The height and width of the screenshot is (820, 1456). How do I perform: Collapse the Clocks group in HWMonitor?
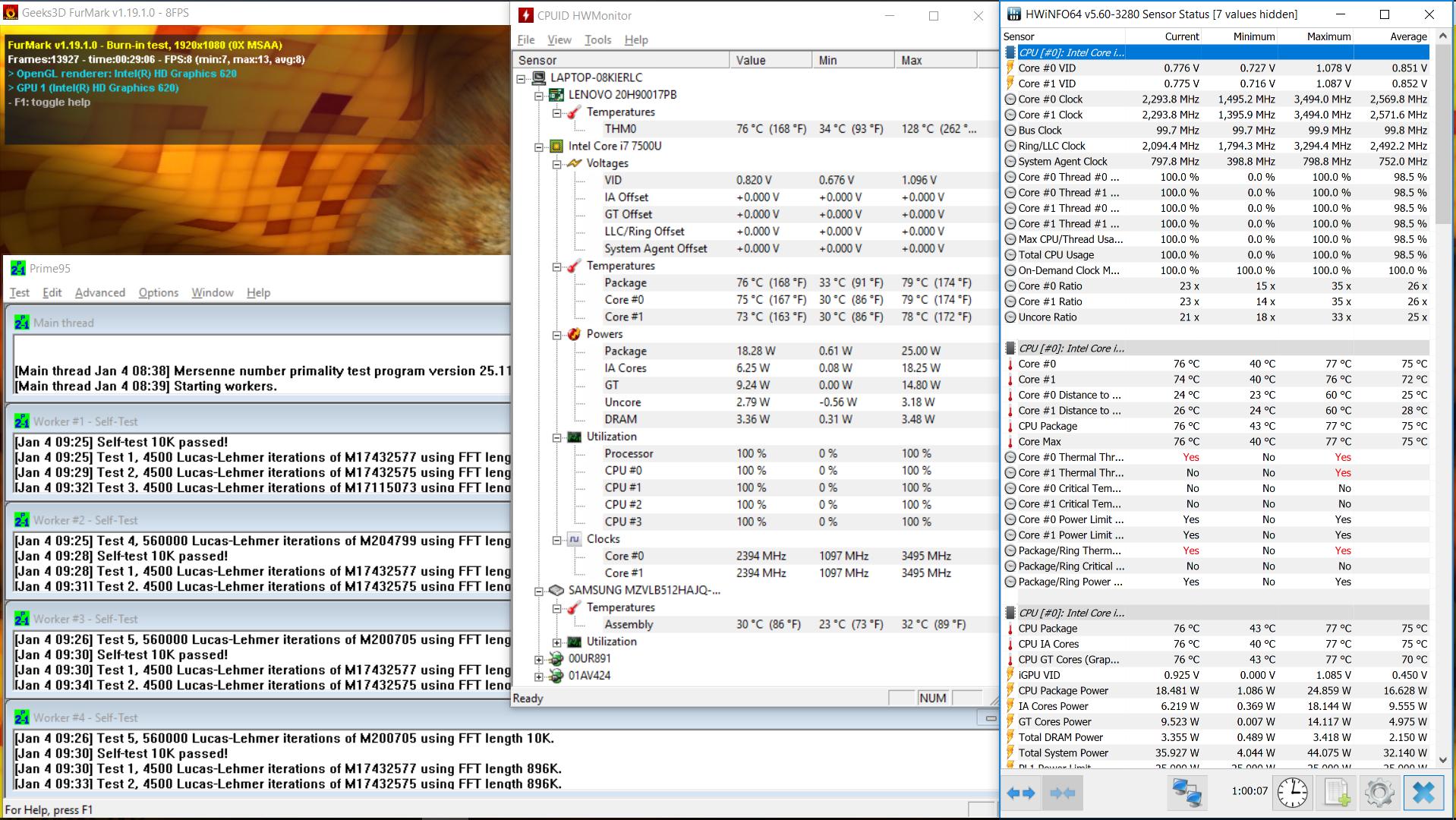click(556, 540)
